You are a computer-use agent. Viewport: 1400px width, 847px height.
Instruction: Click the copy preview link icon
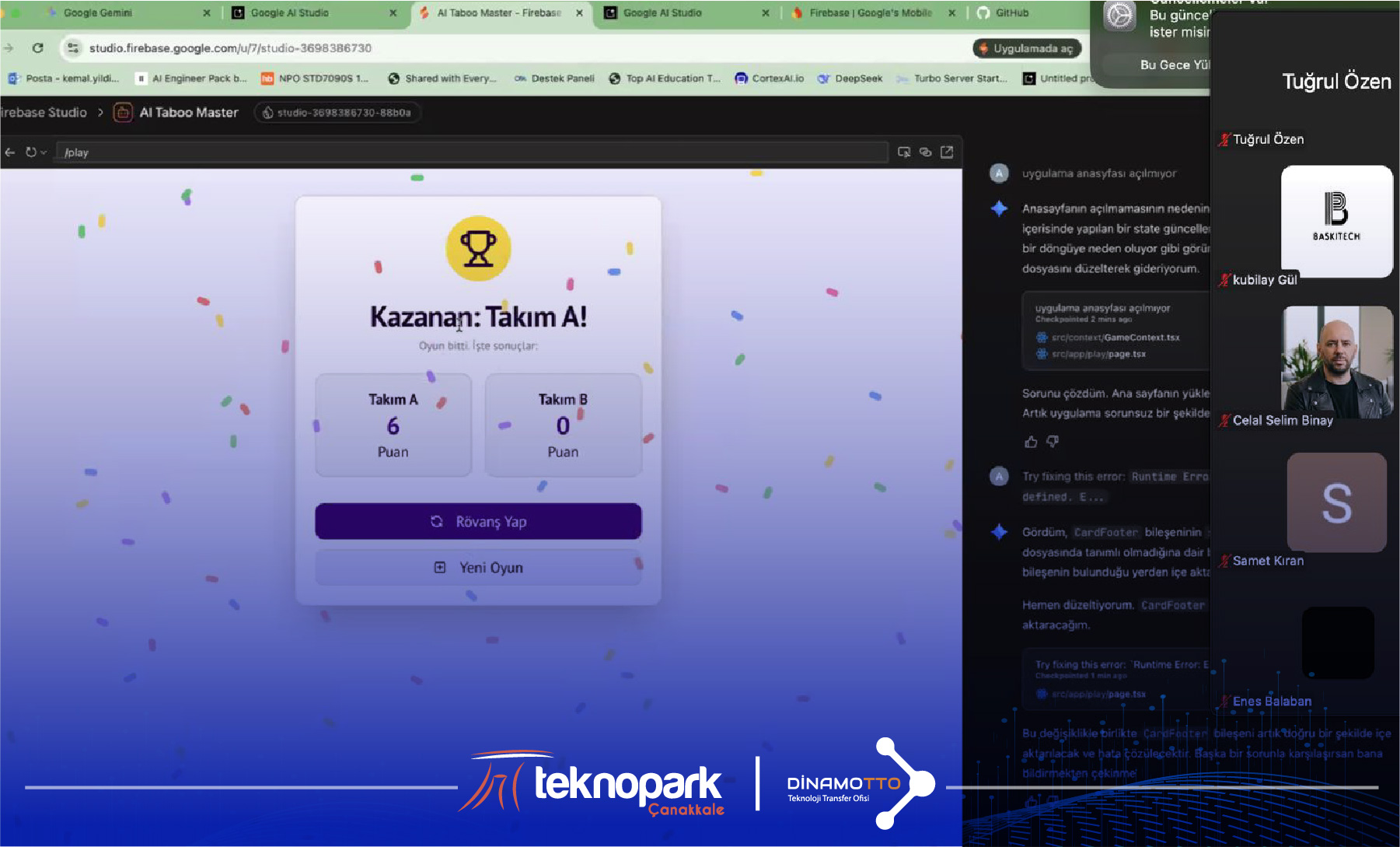pyautogui.click(x=925, y=152)
